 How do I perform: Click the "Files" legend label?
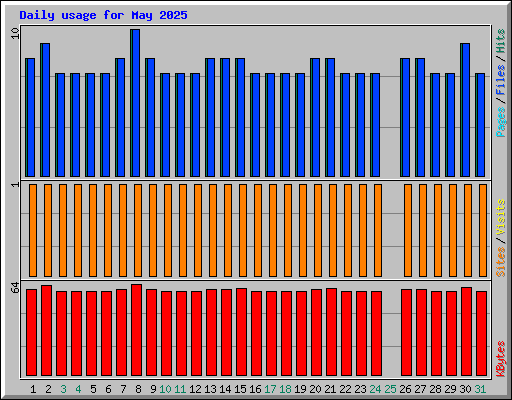tap(501, 80)
